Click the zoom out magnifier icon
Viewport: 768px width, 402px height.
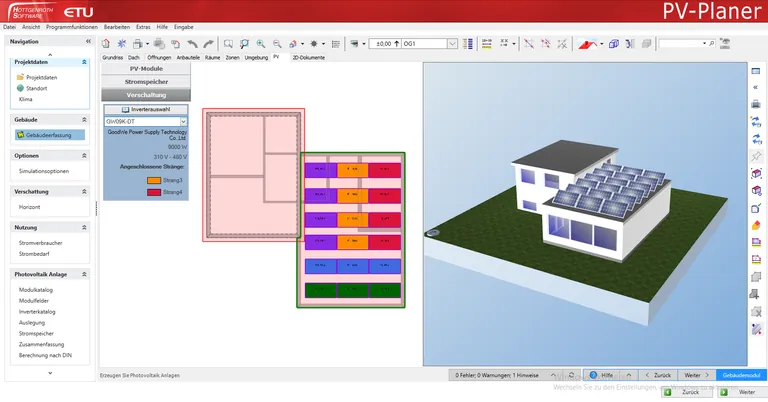click(277, 44)
